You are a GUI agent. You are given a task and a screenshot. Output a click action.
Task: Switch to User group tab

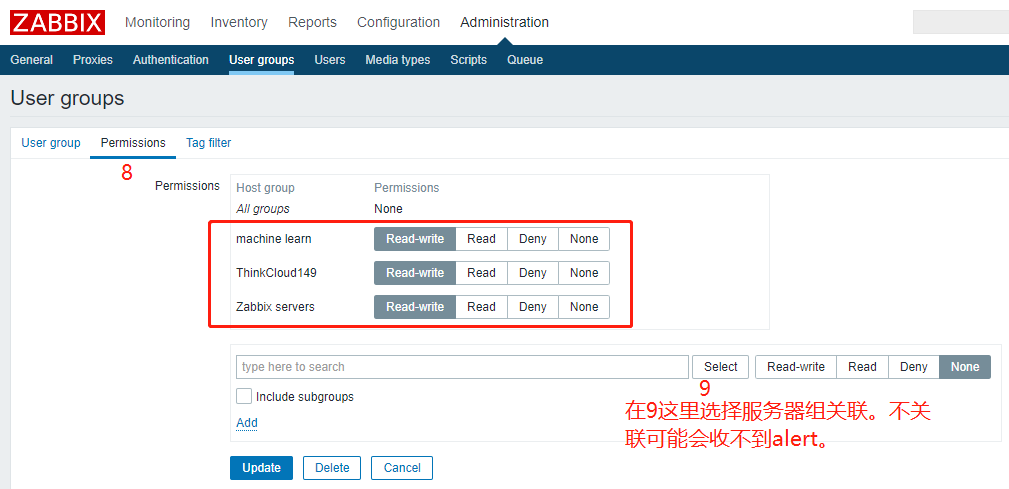click(51, 143)
